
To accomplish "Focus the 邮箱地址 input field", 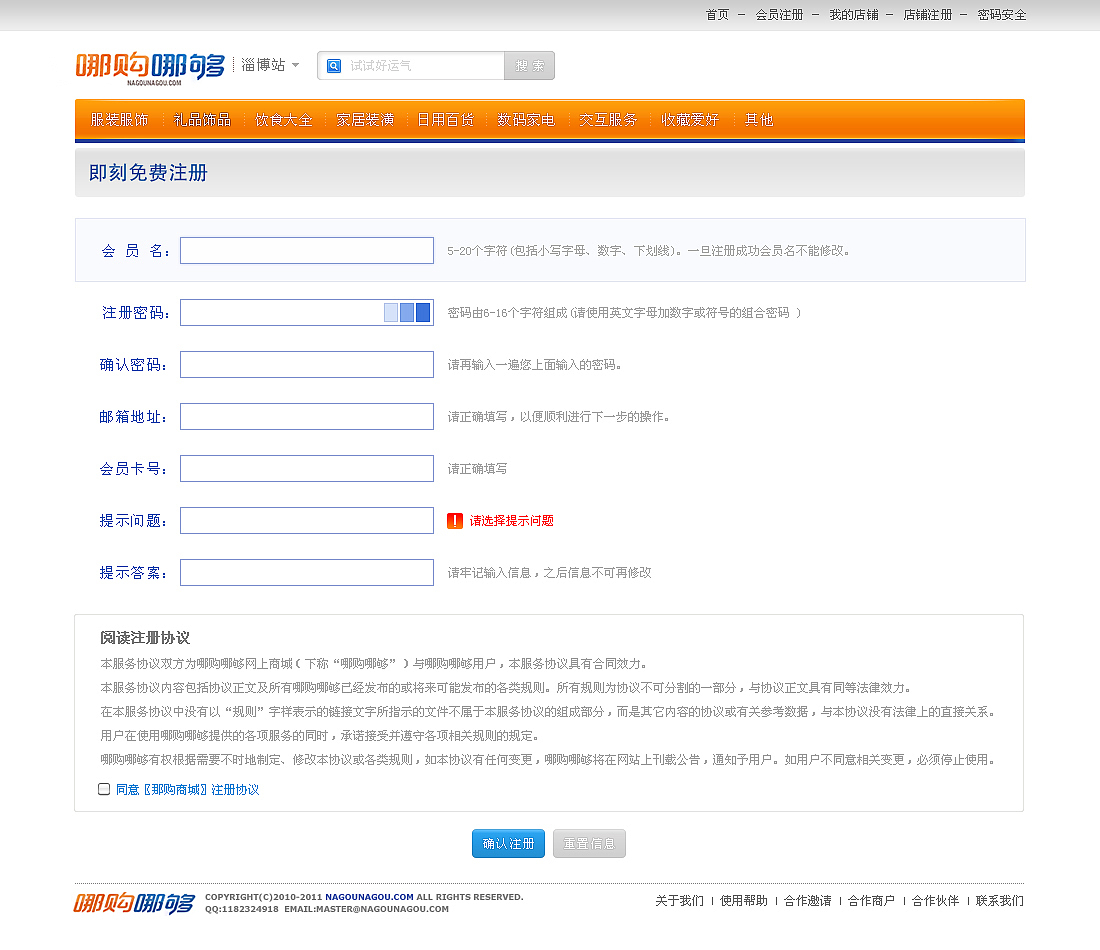I will [307, 417].
